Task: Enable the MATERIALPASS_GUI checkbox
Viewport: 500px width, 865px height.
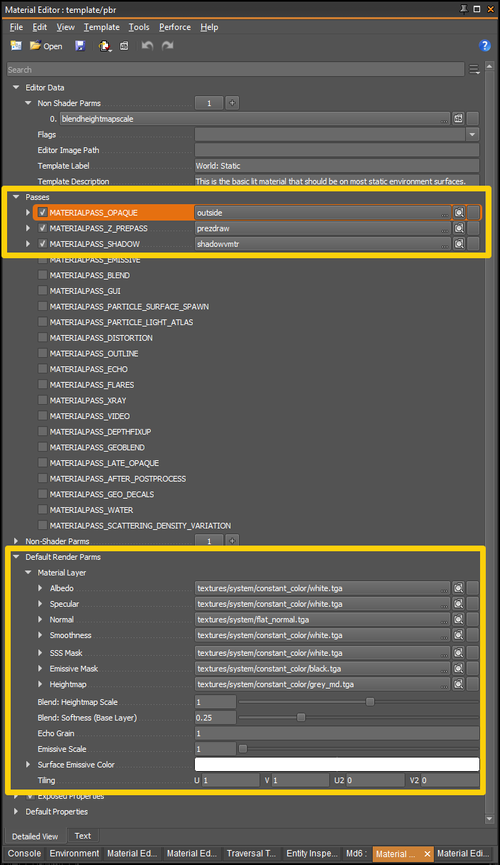Action: coord(42,291)
